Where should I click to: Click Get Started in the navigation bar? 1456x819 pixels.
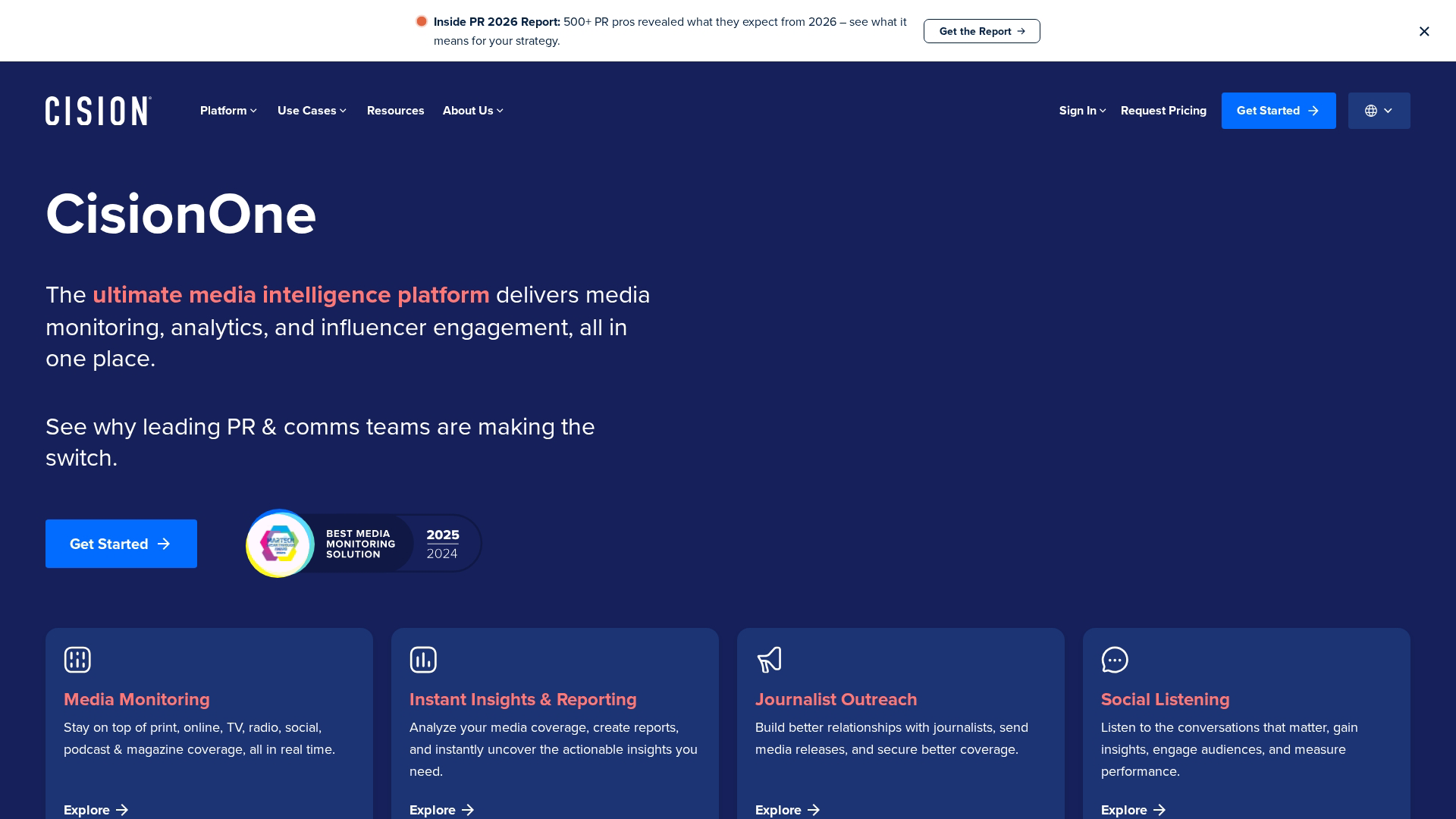[x=1278, y=111]
